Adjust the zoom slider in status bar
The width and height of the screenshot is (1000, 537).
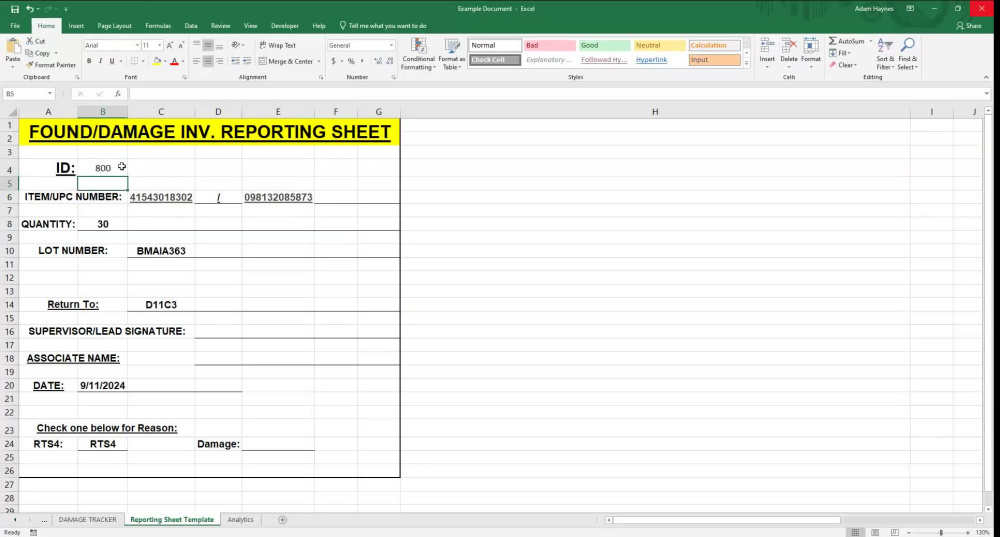(941, 532)
